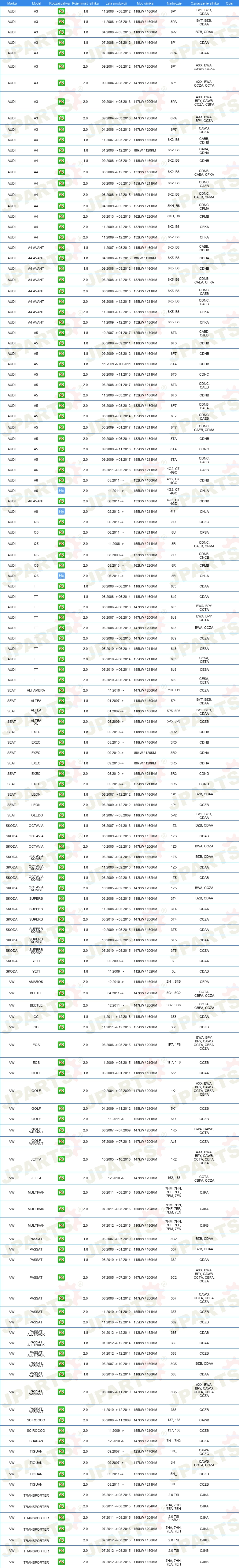Viewport: 239px width, 1568px height.
Task: Click the petrol icon in the Skoda Yeti 118kW row
Action: click(61, 961)
